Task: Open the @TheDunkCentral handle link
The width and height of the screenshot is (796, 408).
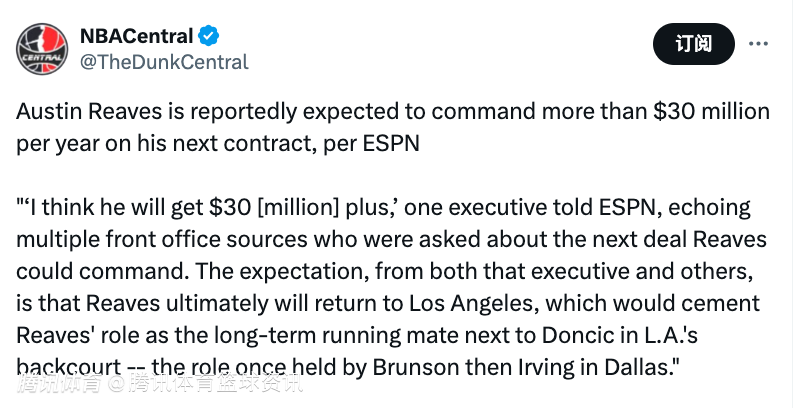Action: [x=164, y=62]
